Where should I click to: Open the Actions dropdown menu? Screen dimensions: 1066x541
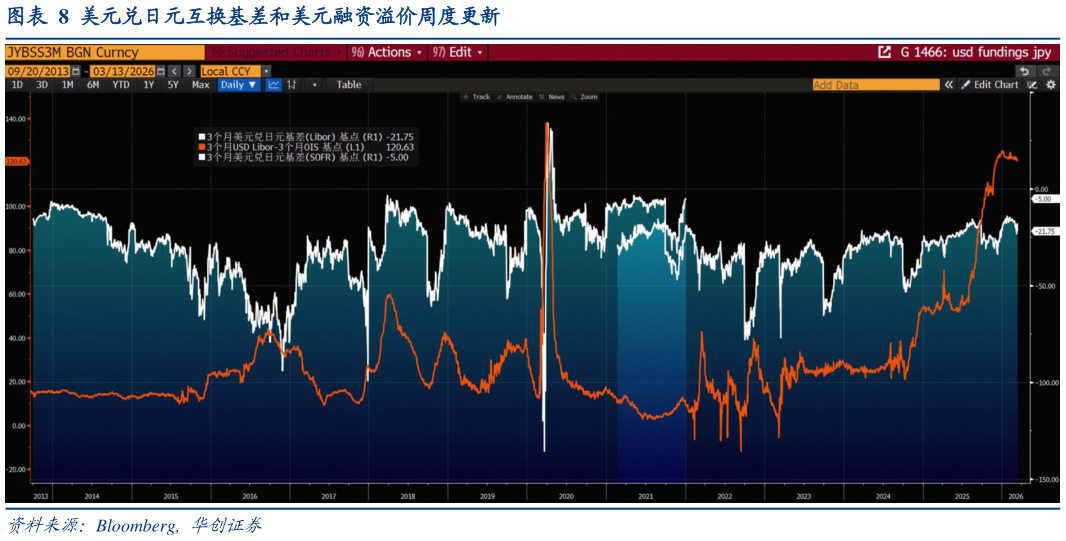coord(387,52)
